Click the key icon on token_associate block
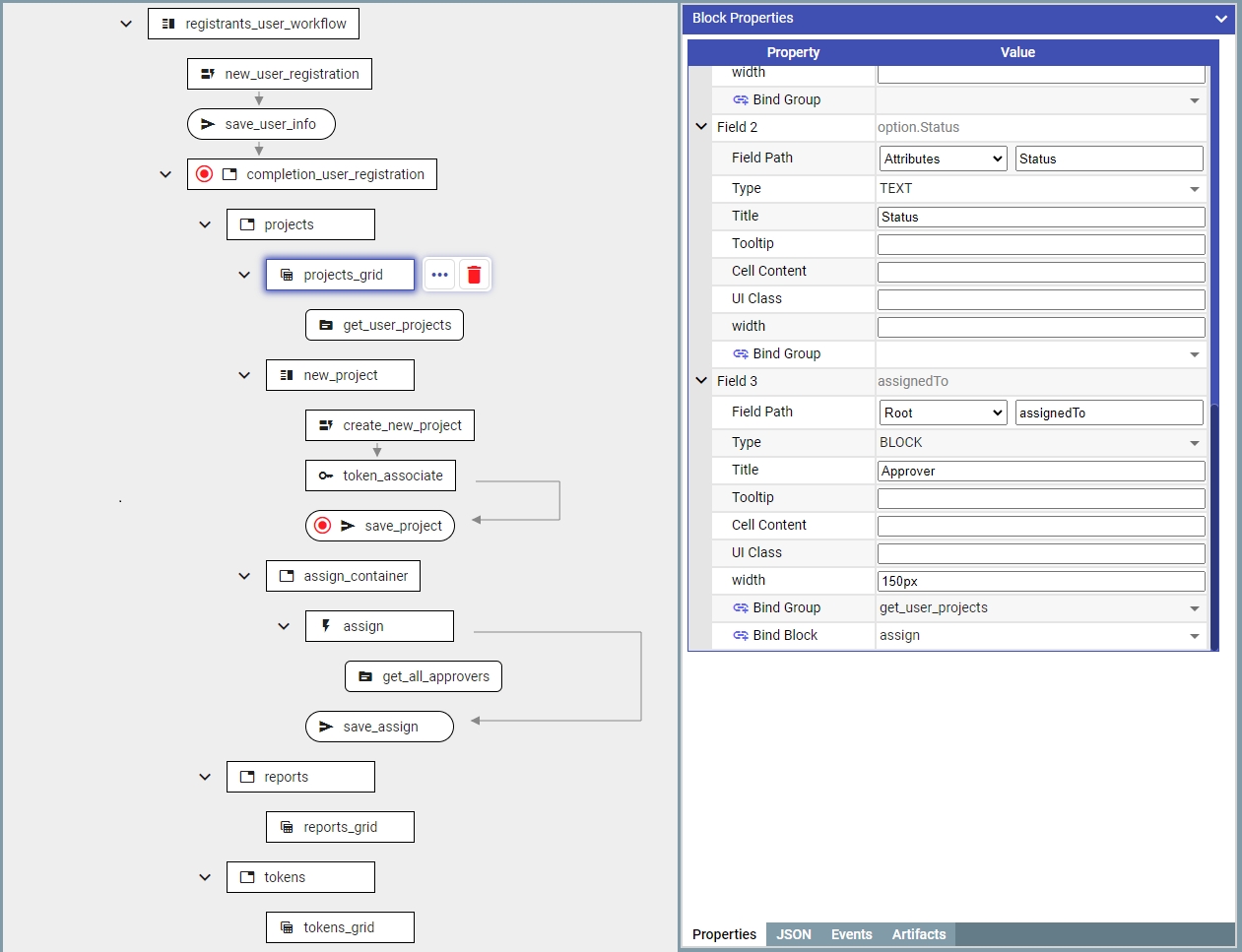1242x952 pixels. pyautogui.click(x=326, y=476)
